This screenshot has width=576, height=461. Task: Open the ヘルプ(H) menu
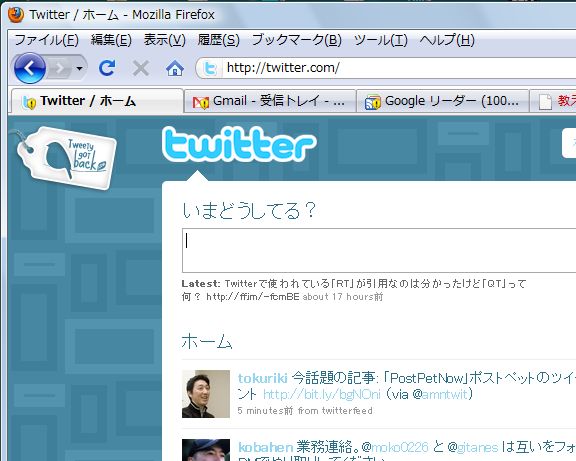pyautogui.click(x=447, y=40)
